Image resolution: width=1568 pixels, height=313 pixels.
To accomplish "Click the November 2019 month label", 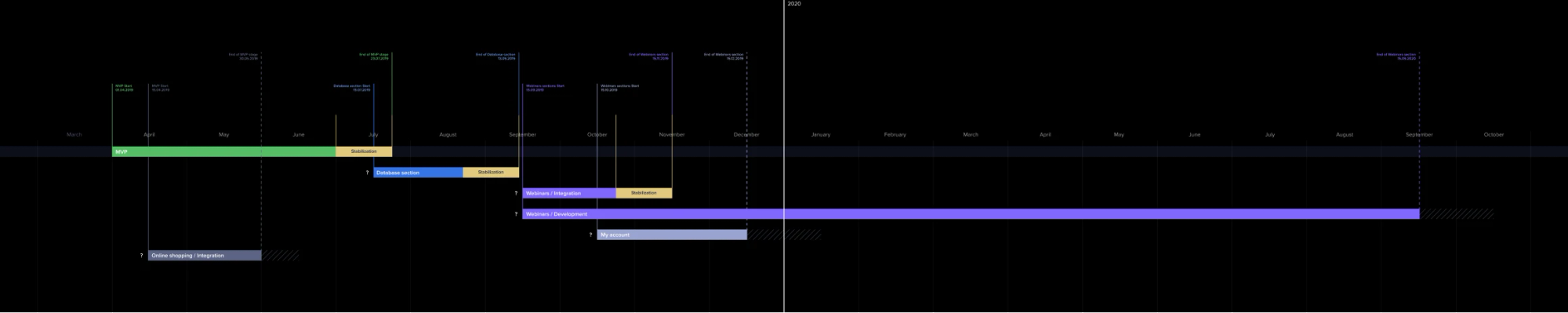I will (x=672, y=134).
